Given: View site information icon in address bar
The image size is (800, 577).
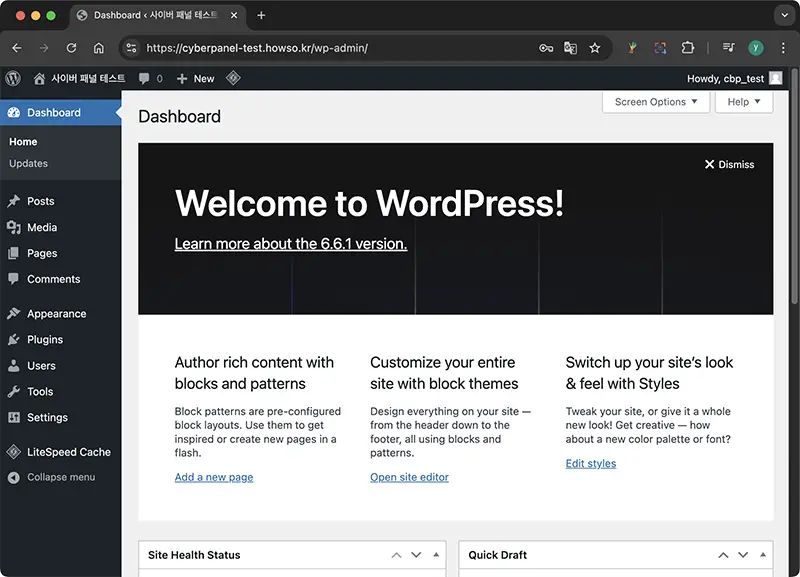Looking at the screenshot, I should 131,48.
